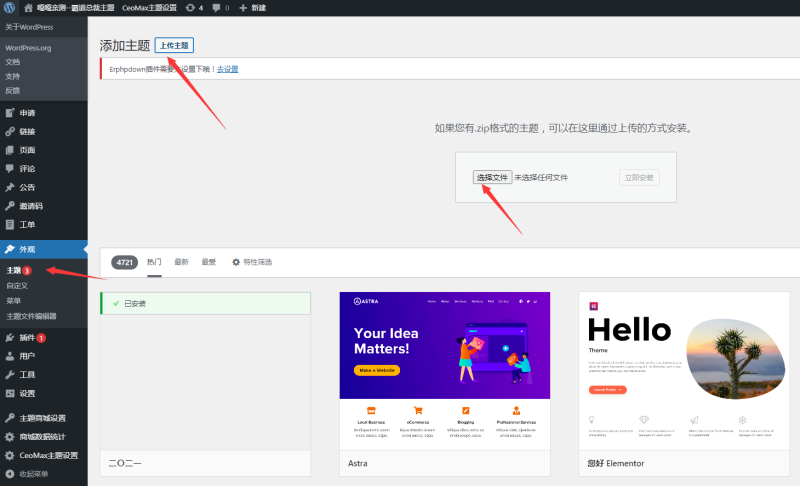Open the Astra theme preview thumbnail
The width and height of the screenshot is (800, 486).
tap(444, 371)
